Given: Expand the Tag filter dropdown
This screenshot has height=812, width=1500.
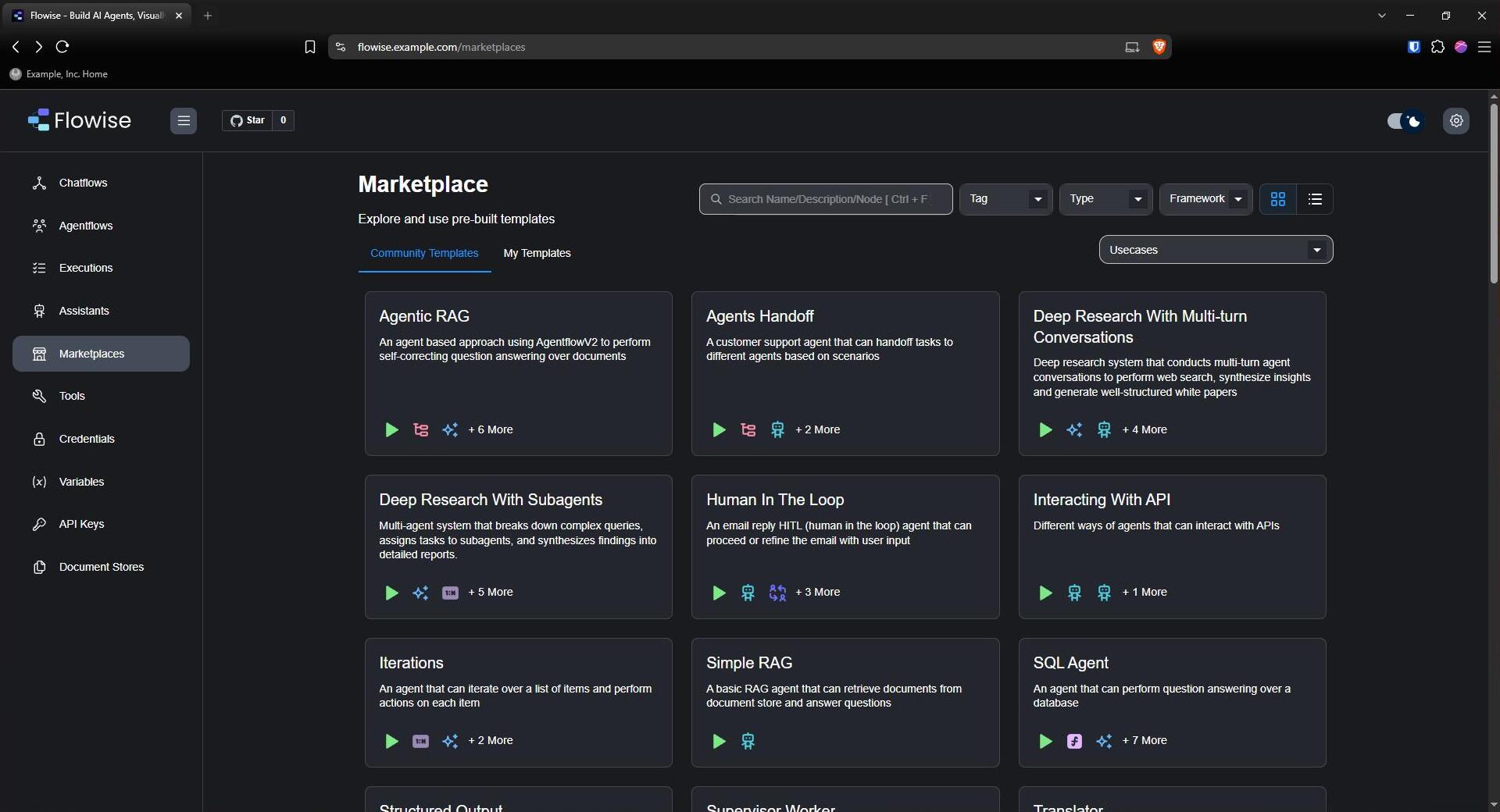Looking at the screenshot, I should coord(1005,199).
